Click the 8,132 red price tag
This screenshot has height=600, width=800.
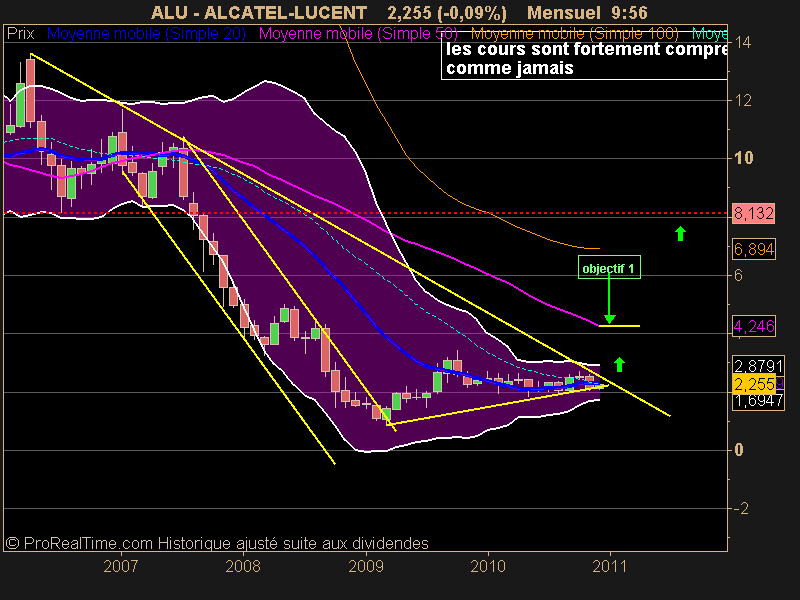(754, 213)
